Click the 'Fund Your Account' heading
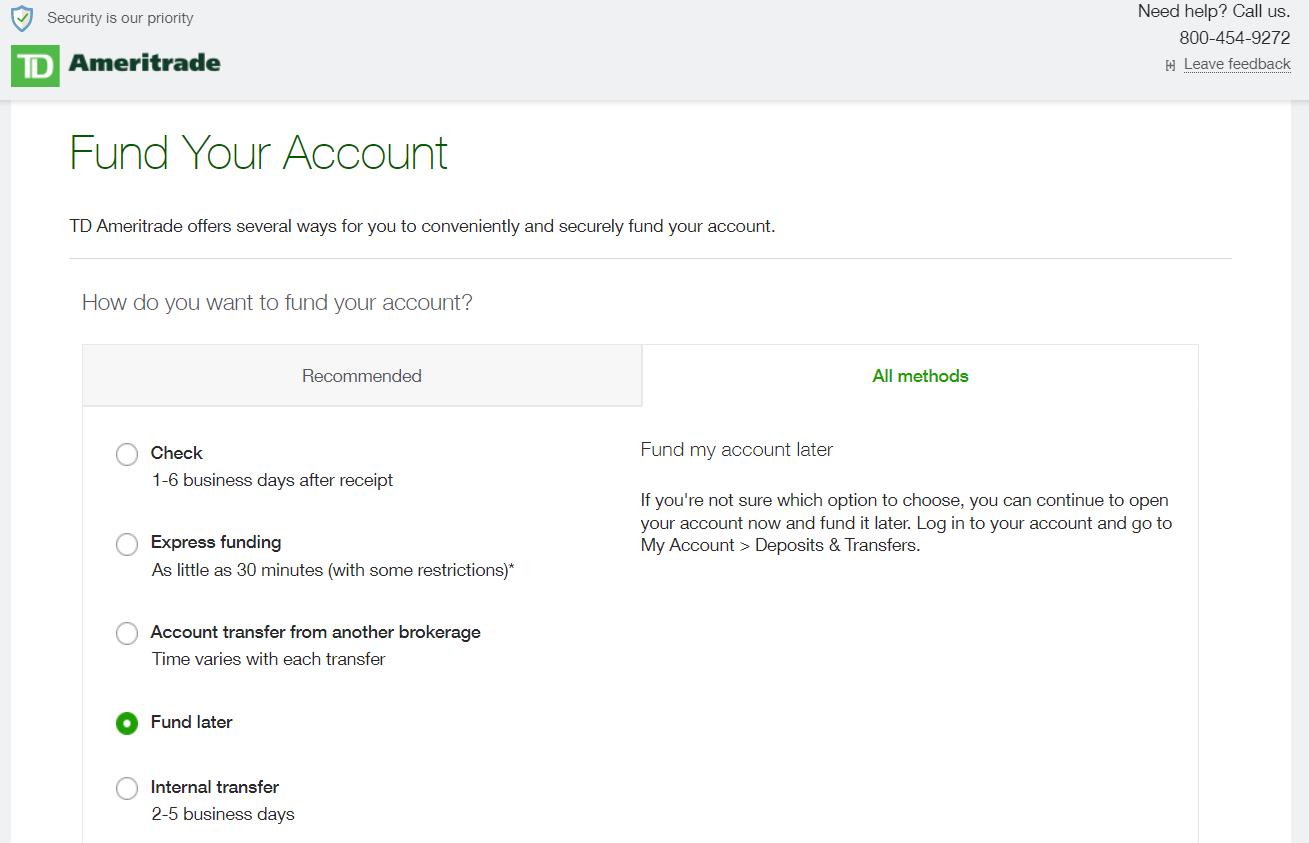This screenshot has width=1309, height=843. [259, 153]
